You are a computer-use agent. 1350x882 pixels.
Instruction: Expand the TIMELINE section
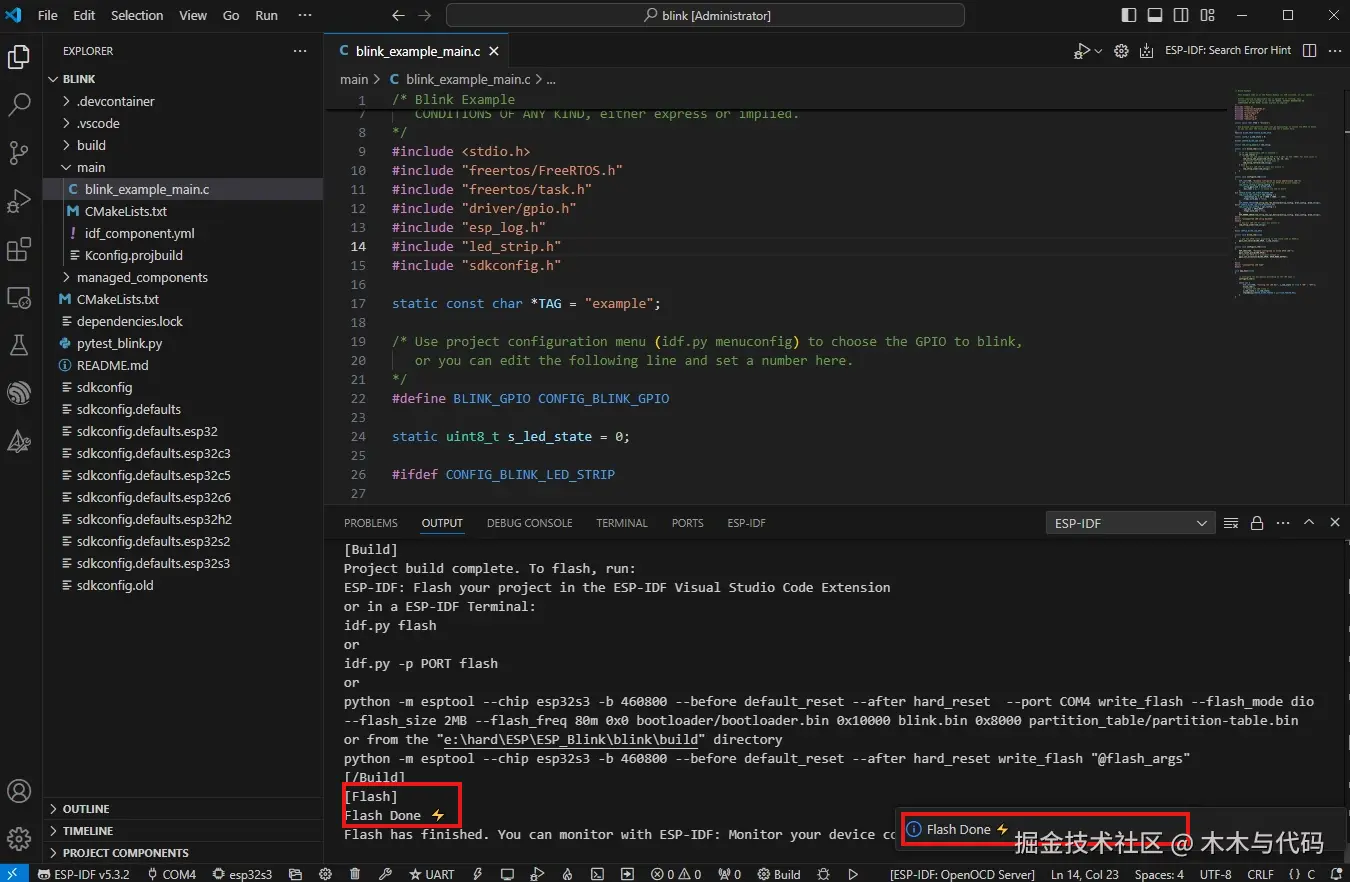pyautogui.click(x=183, y=831)
